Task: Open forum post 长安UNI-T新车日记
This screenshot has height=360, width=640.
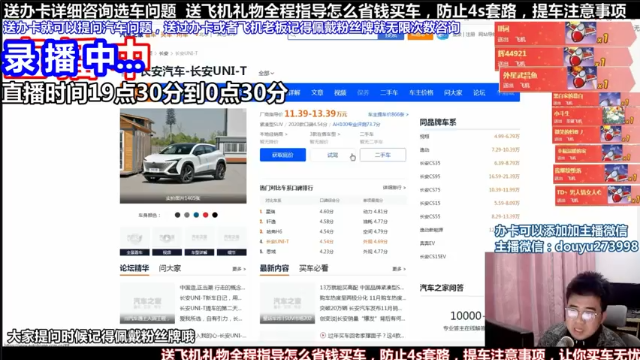Action: pyautogui.click(x=211, y=298)
